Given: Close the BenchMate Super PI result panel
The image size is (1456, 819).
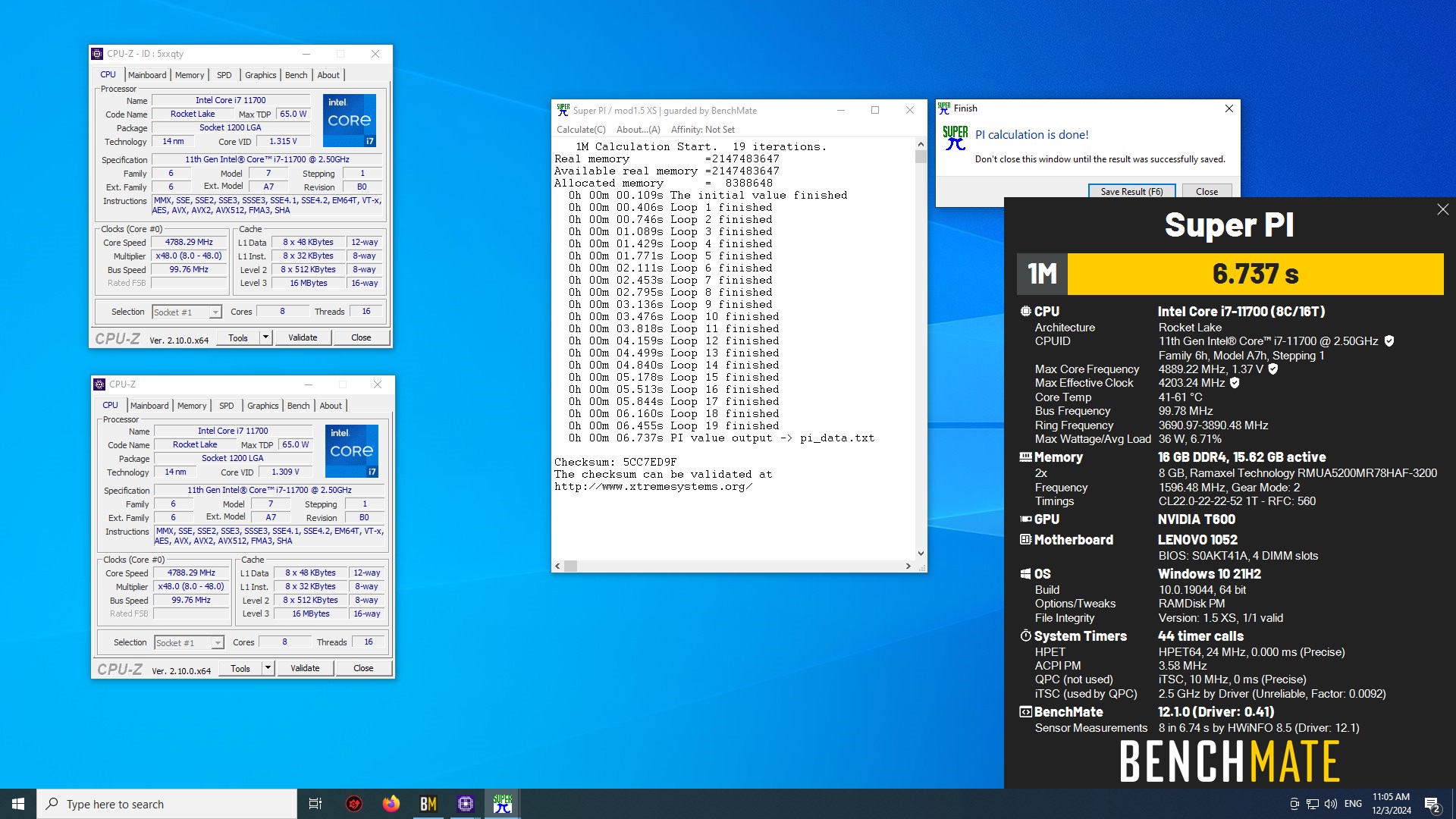Looking at the screenshot, I should pos(1442,209).
